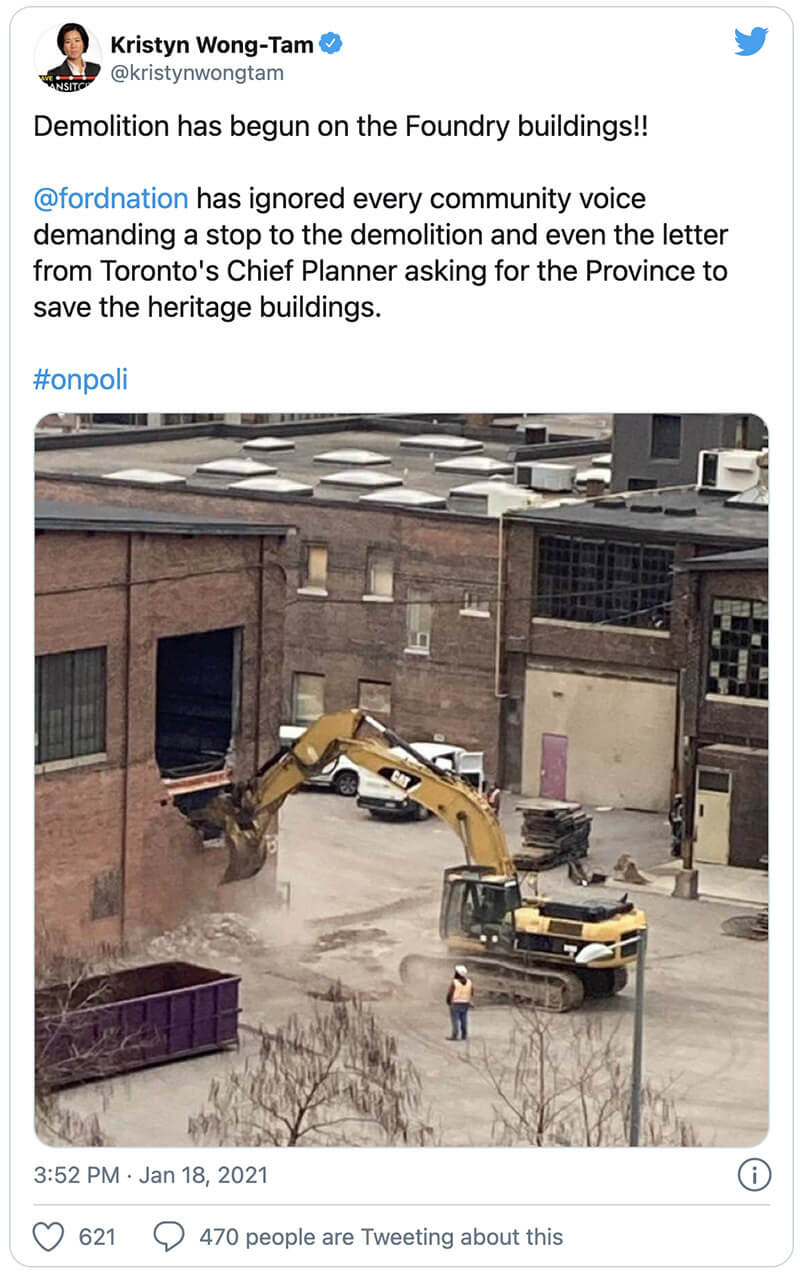Like the tweet with the heart icon
The width and height of the screenshot is (800, 1278).
click(x=48, y=1237)
